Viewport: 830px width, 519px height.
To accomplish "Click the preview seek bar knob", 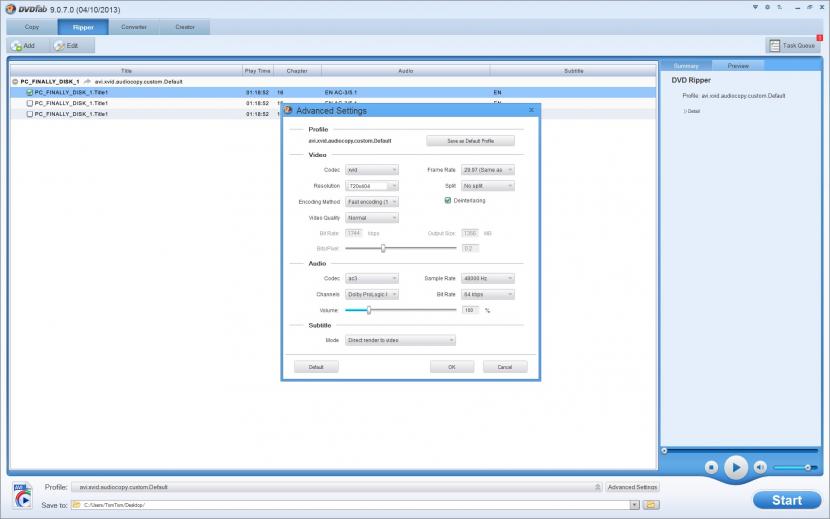I will [664, 451].
